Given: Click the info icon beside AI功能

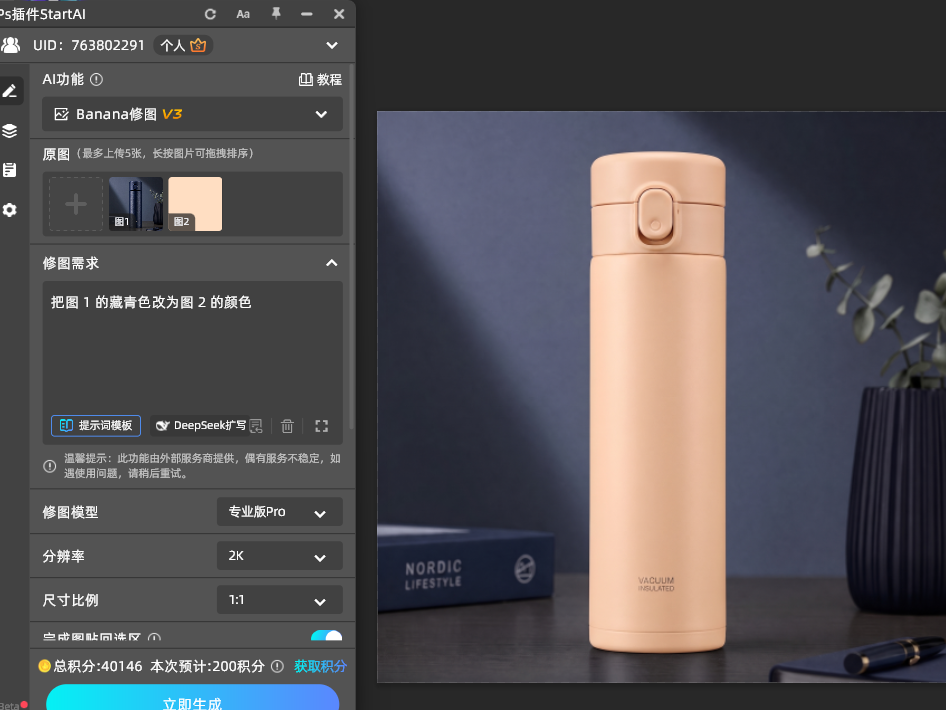Looking at the screenshot, I should 97,79.
